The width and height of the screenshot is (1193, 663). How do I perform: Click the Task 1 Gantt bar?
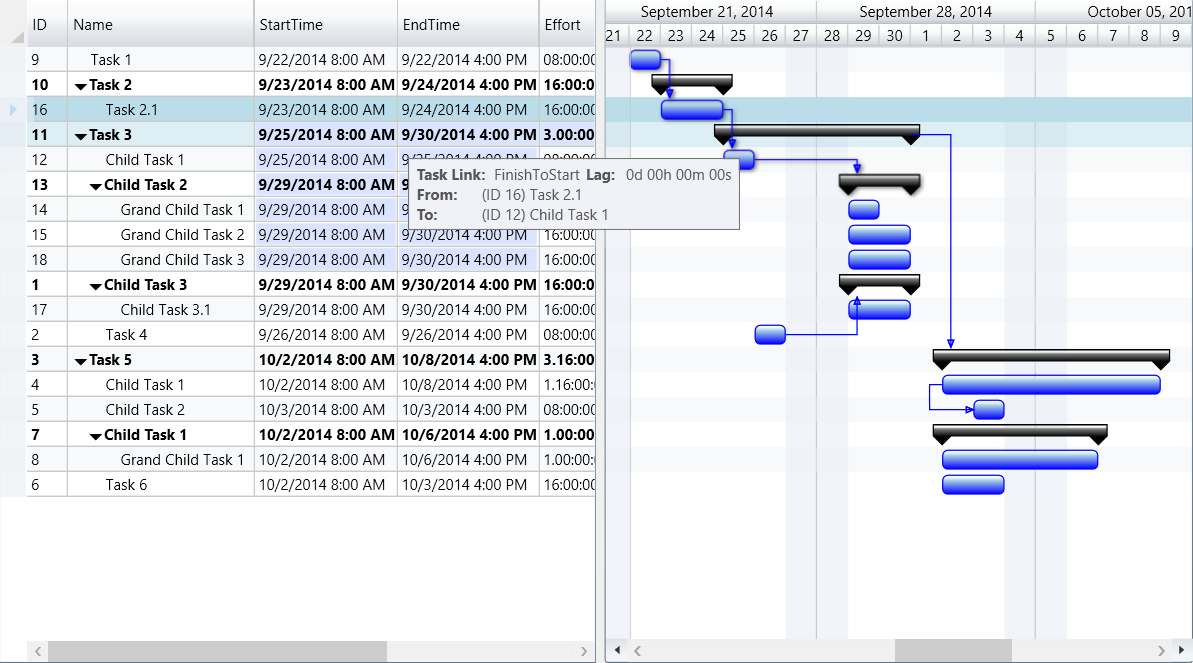(645, 59)
